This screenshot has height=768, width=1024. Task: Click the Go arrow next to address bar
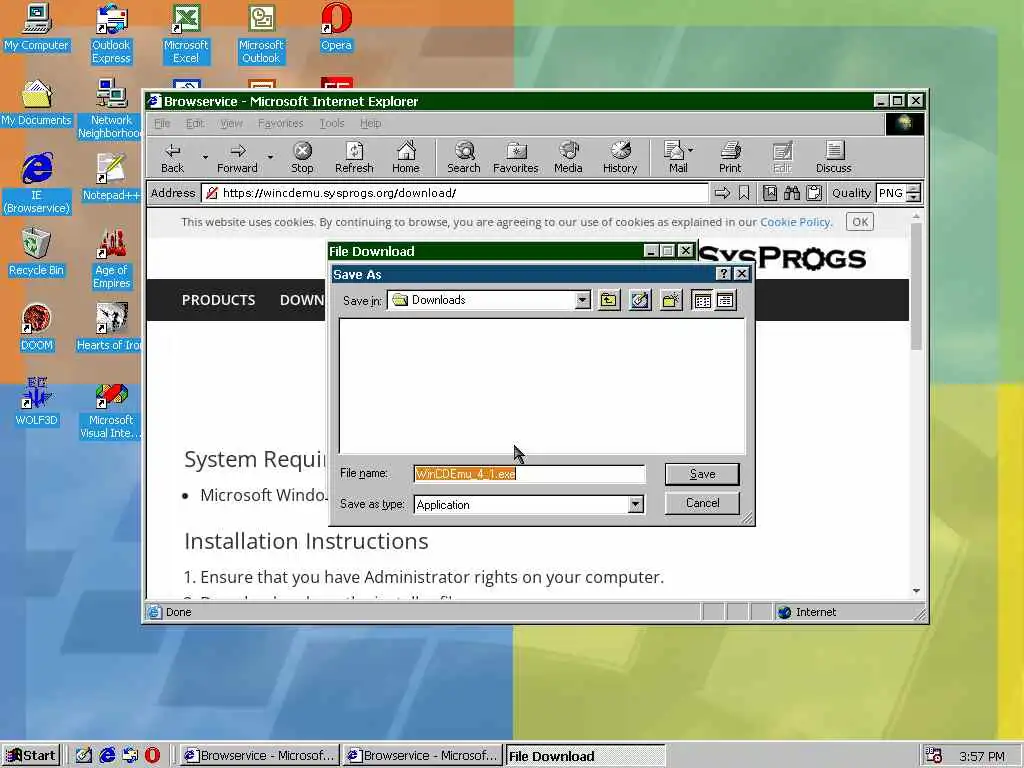722,193
